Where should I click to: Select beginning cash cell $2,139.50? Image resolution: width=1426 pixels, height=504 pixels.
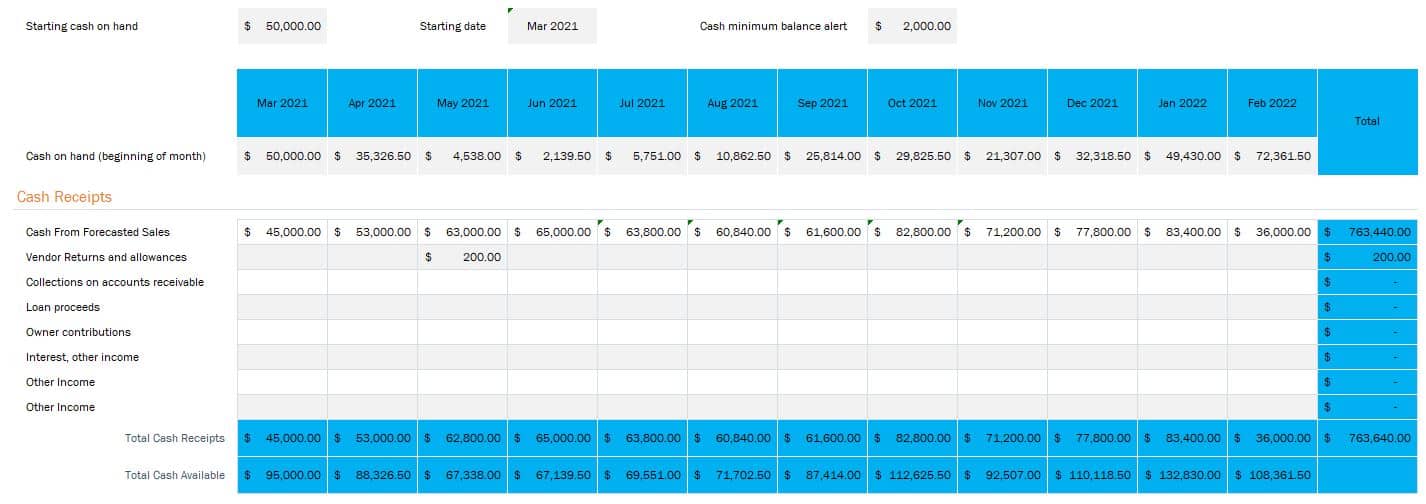pyautogui.click(x=552, y=156)
